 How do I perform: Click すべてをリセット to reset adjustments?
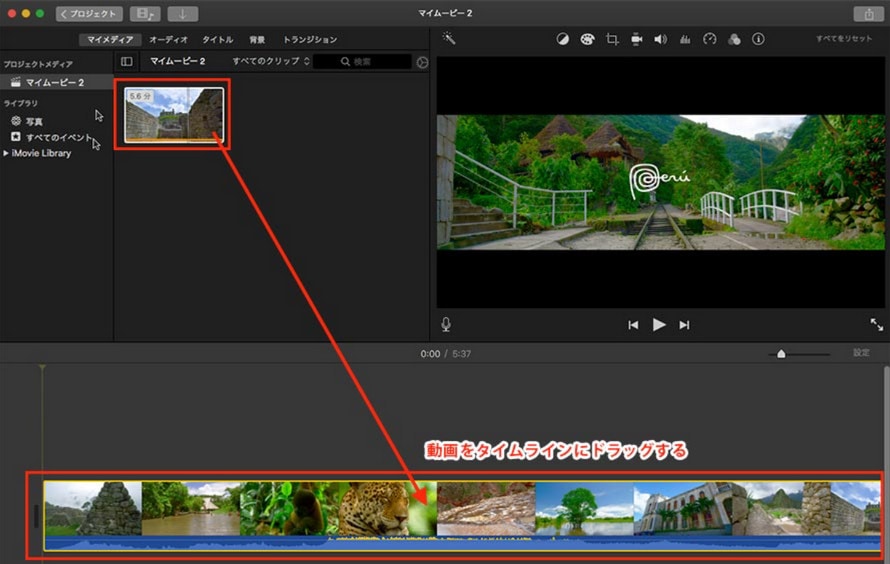tap(844, 39)
